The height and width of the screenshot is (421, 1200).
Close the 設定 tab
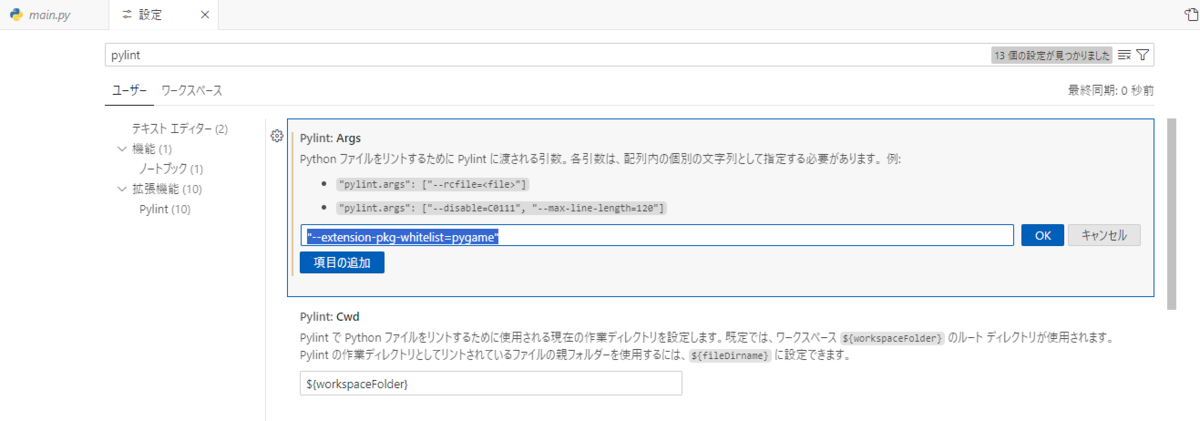204,15
